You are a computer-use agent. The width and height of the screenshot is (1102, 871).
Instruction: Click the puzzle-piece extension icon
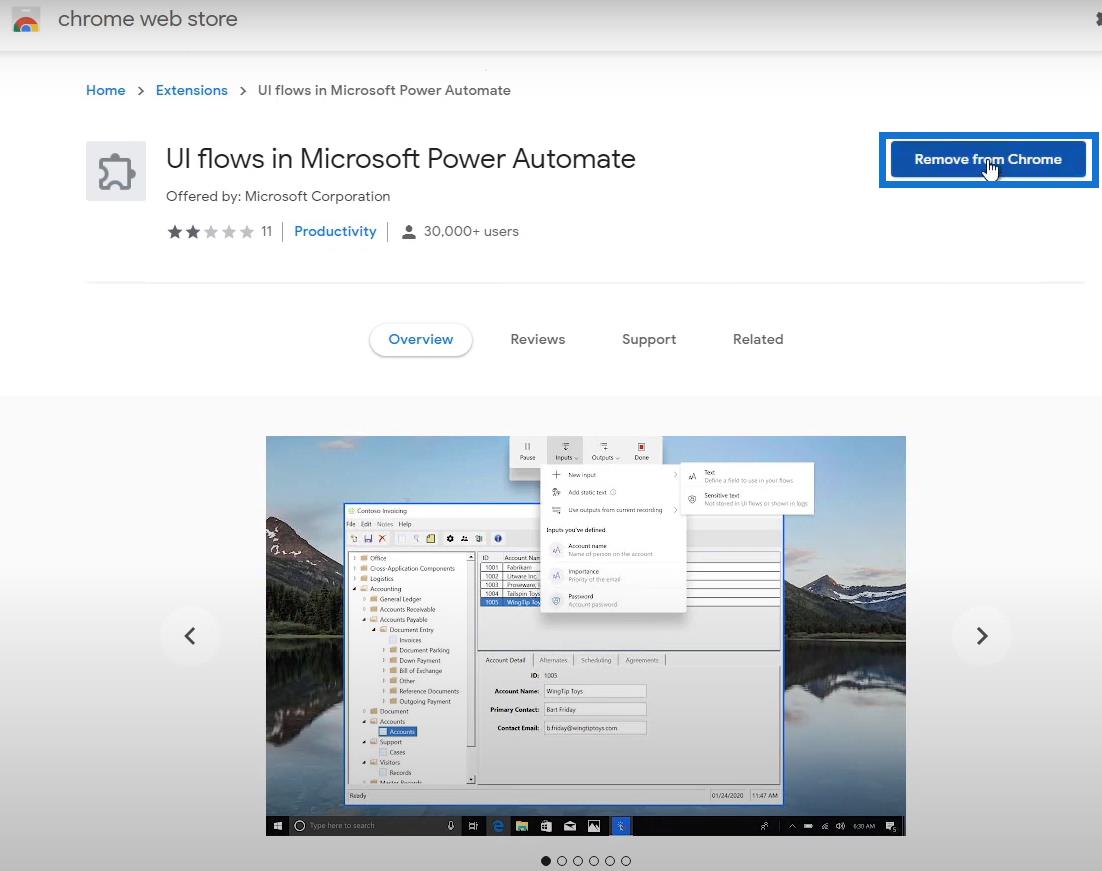pos(116,171)
